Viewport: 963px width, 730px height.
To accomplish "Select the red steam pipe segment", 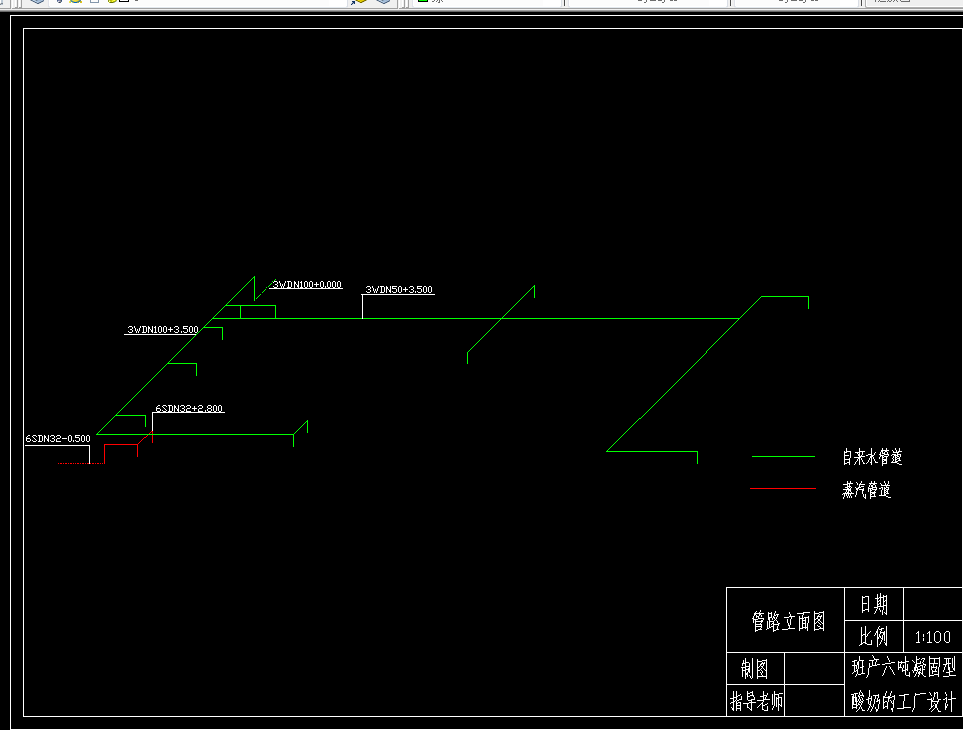I will click(x=121, y=445).
